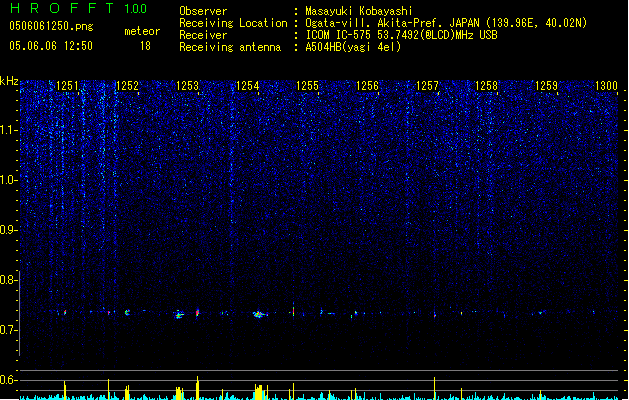629x400 pixels.
Task: Click the 1253 time marker
Action: tap(187, 86)
